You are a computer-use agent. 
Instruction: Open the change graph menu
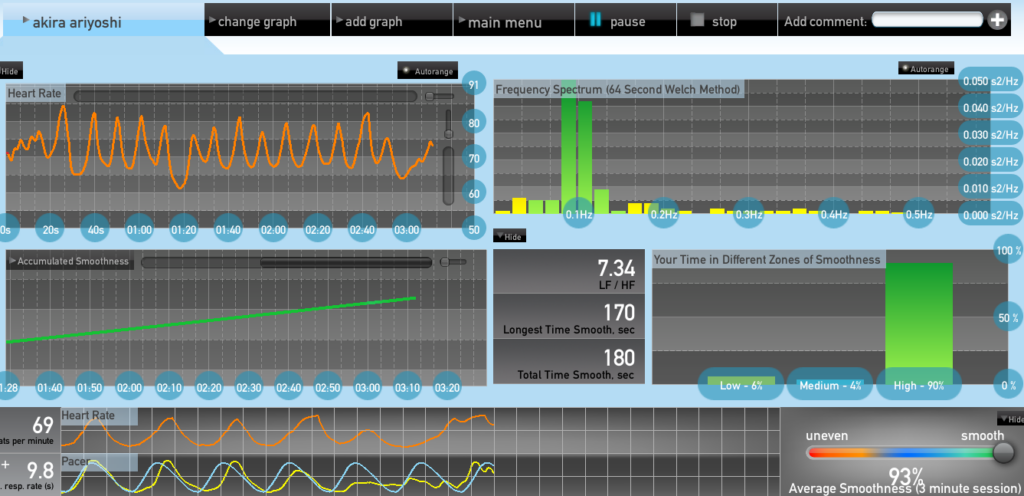(x=256, y=21)
